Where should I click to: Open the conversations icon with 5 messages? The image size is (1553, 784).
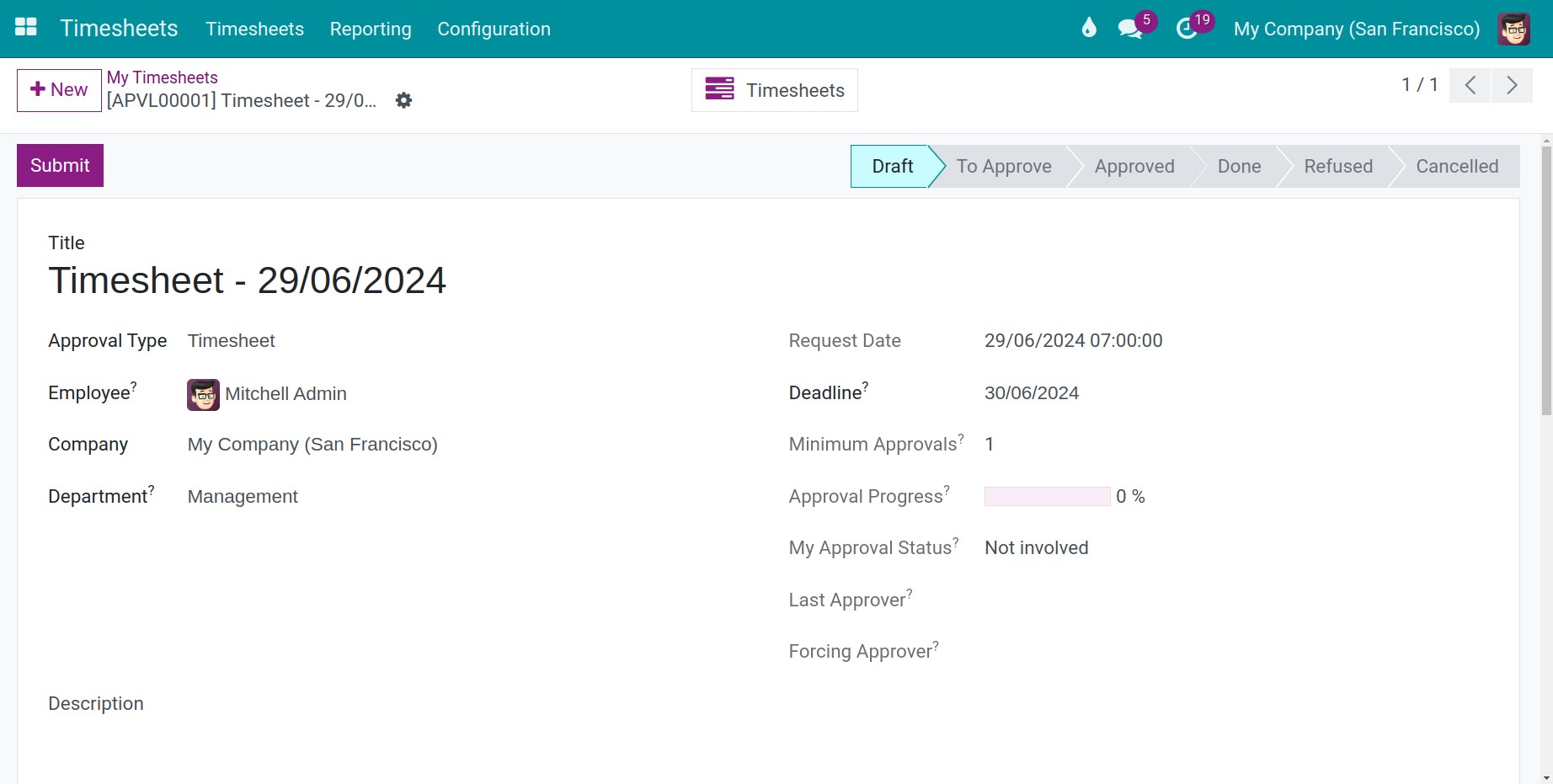pos(1130,29)
